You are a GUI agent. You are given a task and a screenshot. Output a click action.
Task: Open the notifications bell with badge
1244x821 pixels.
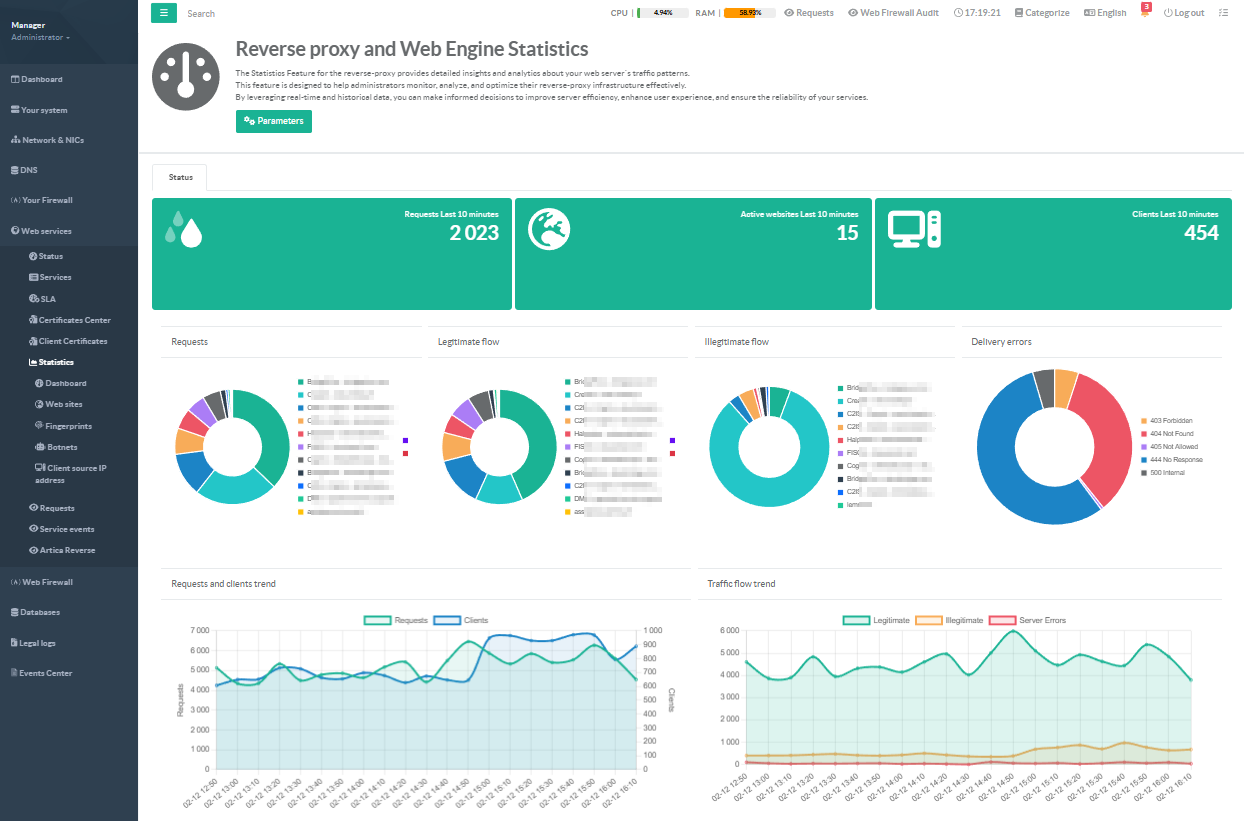point(1145,13)
